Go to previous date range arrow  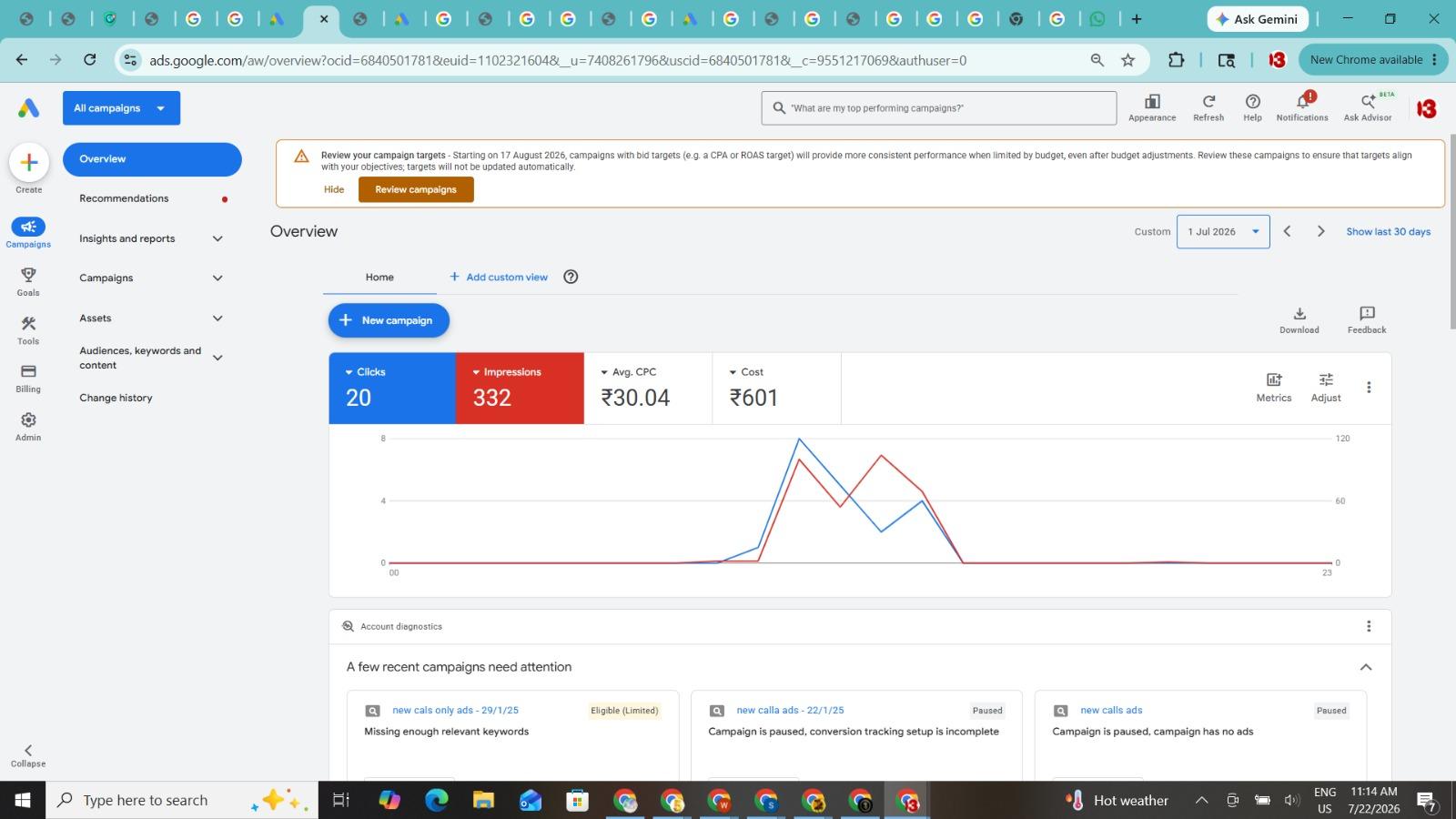pyautogui.click(x=1287, y=231)
